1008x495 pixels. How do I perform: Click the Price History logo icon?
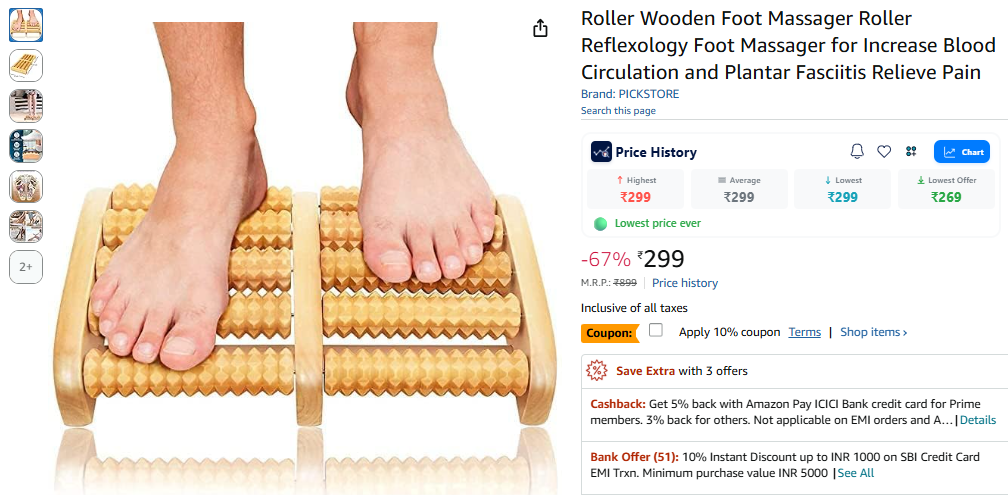(601, 152)
